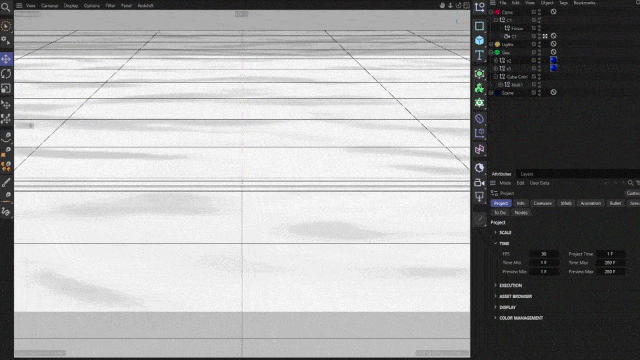The width and height of the screenshot is (640, 360).
Task: Select the Rotate tool in left toolbar
Action: [x=6, y=74]
